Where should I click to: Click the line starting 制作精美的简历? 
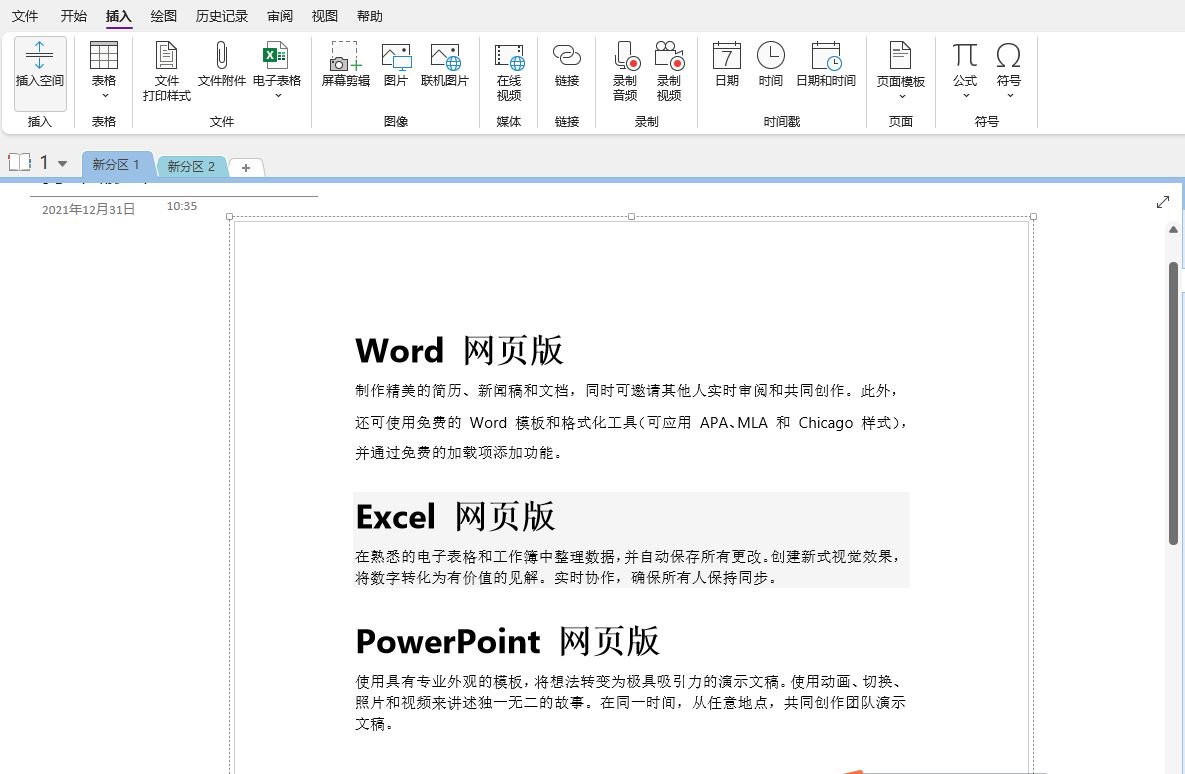[627, 391]
